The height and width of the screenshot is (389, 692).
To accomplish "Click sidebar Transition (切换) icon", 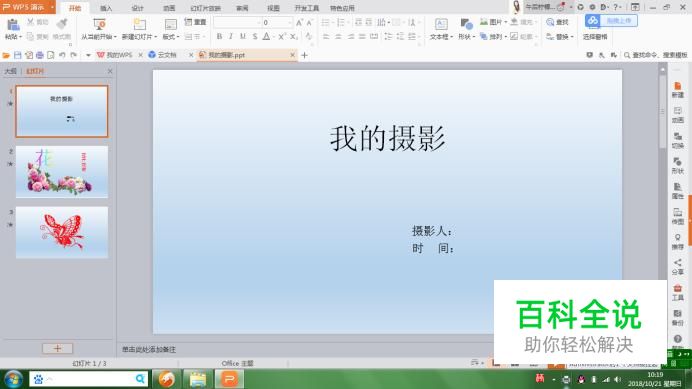I will pyautogui.click(x=677, y=140).
